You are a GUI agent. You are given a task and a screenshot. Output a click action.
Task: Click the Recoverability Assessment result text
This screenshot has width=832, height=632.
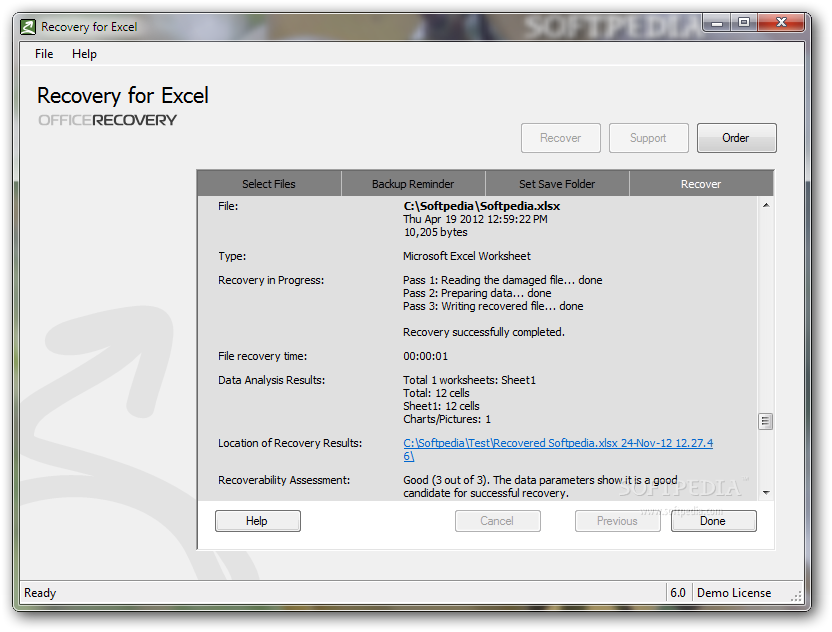pyautogui.click(x=540, y=487)
